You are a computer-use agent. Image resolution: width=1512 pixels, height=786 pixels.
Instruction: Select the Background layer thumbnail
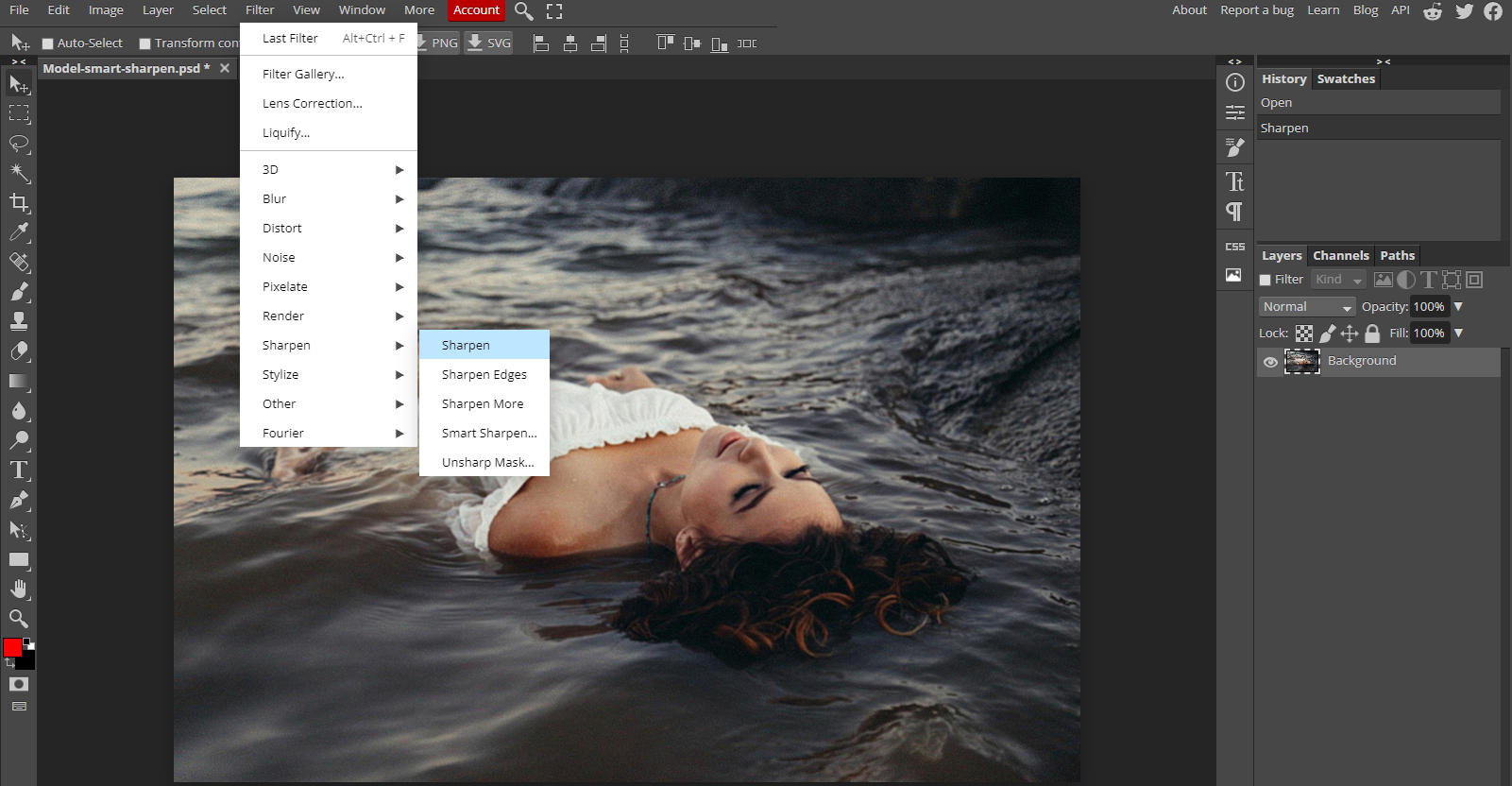tap(1302, 361)
